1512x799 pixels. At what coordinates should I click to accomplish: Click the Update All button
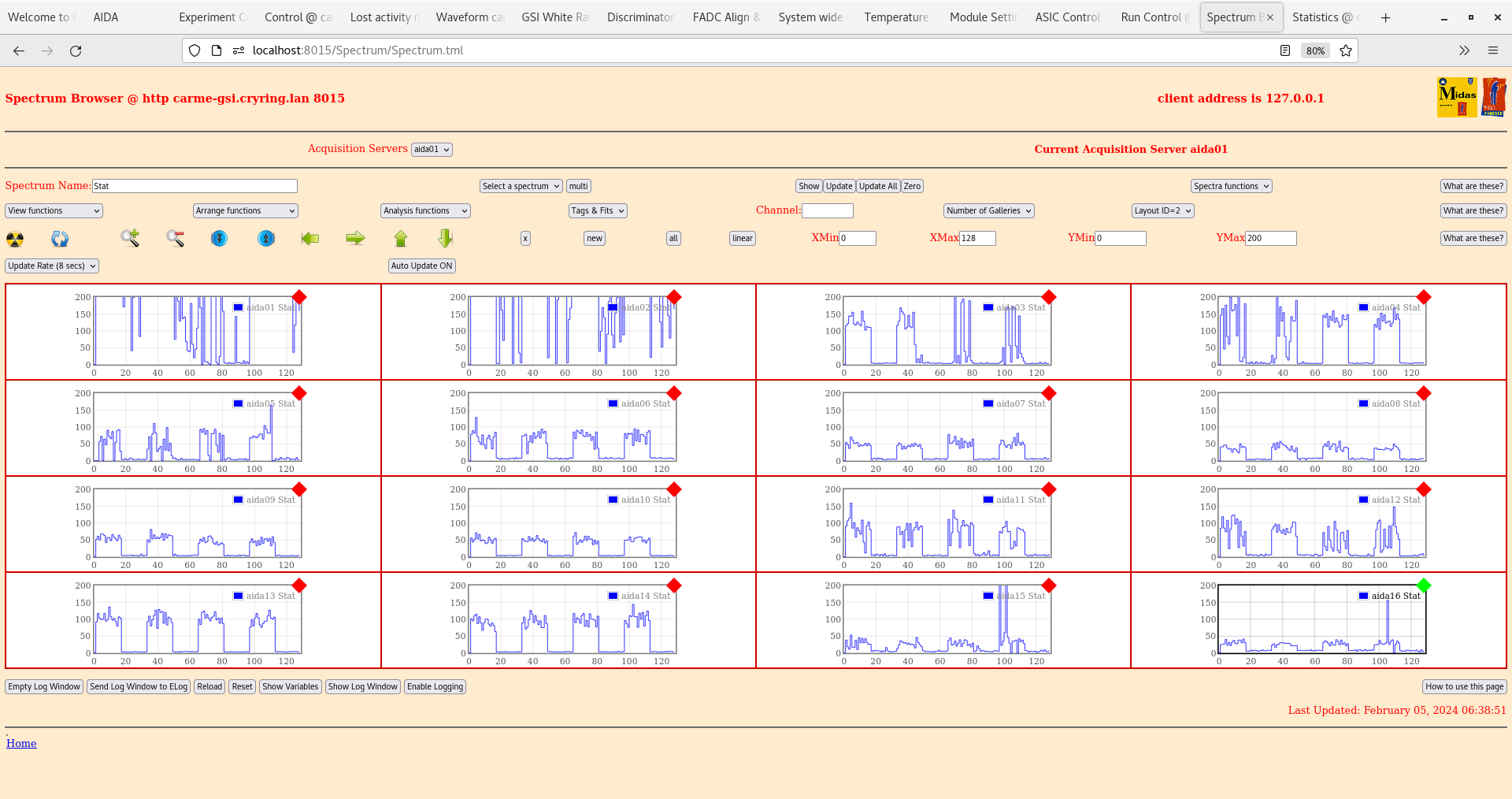point(877,187)
